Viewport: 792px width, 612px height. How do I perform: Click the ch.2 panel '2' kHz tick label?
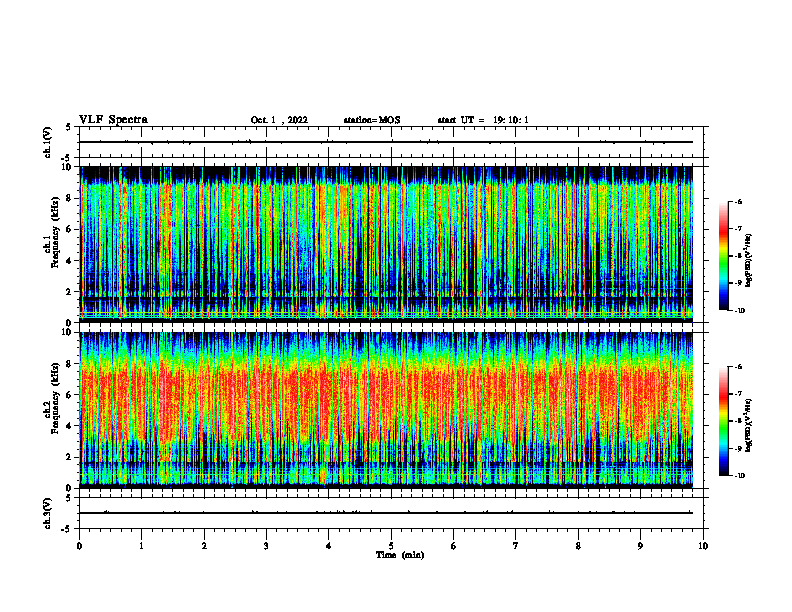point(69,457)
